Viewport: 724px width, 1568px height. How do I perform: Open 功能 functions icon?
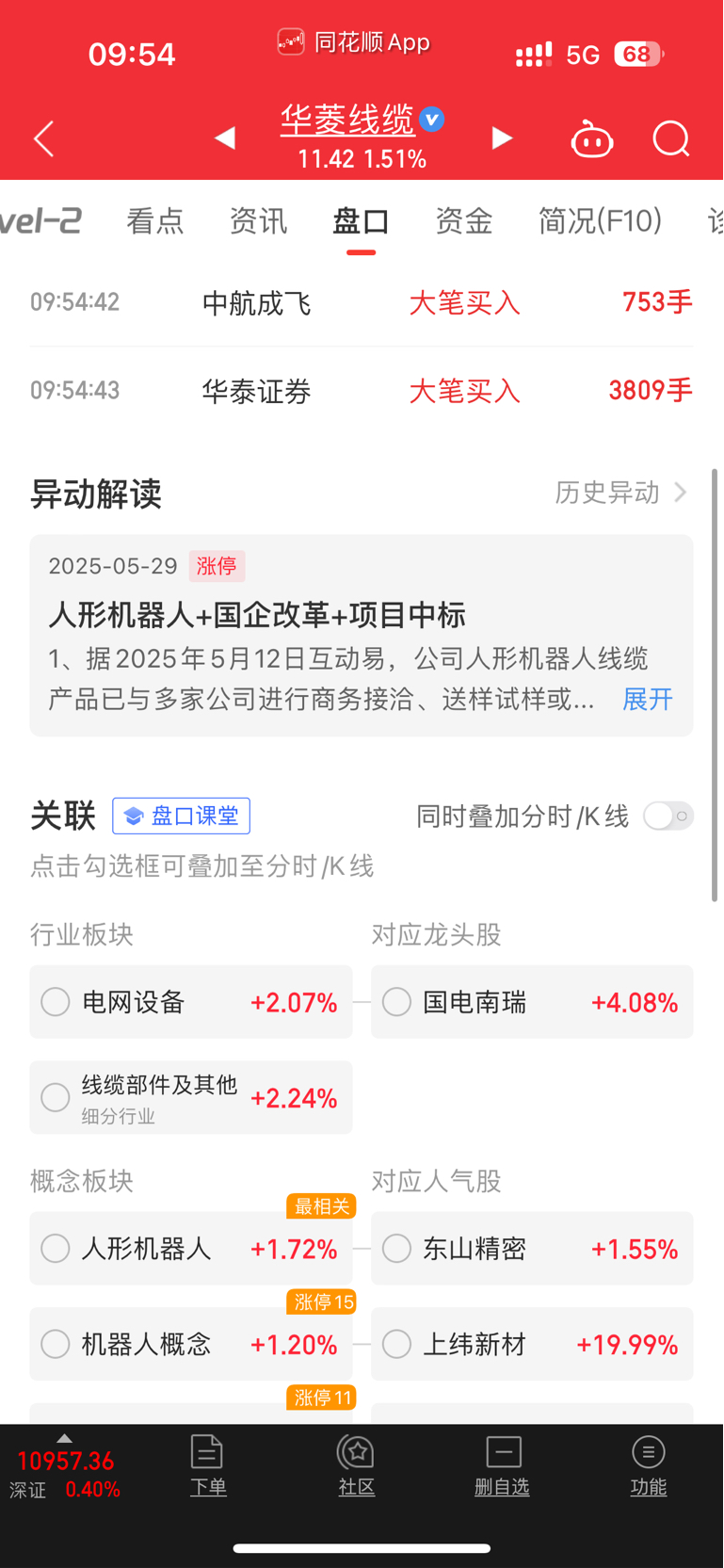point(649,1451)
